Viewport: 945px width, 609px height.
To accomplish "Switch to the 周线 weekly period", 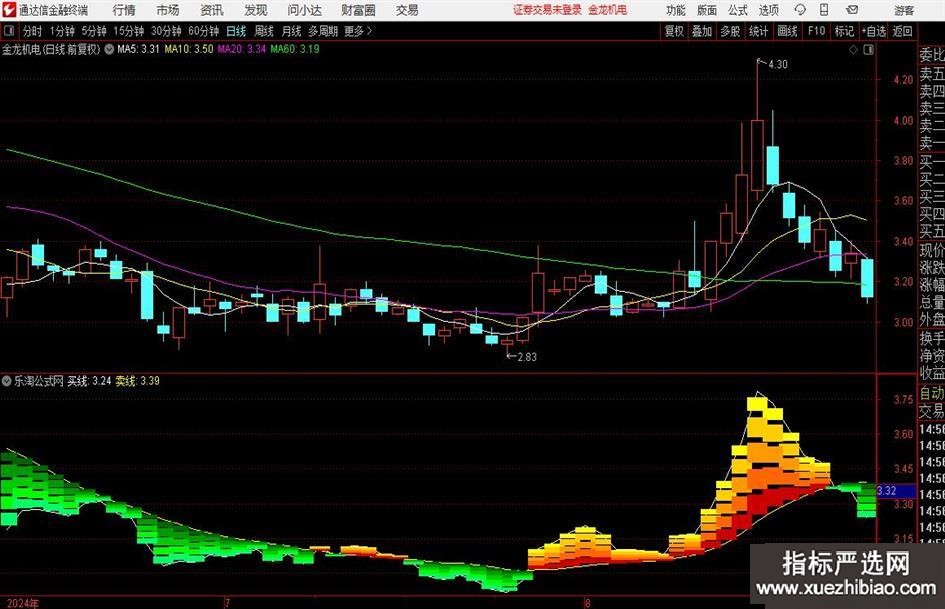I will tap(264, 31).
